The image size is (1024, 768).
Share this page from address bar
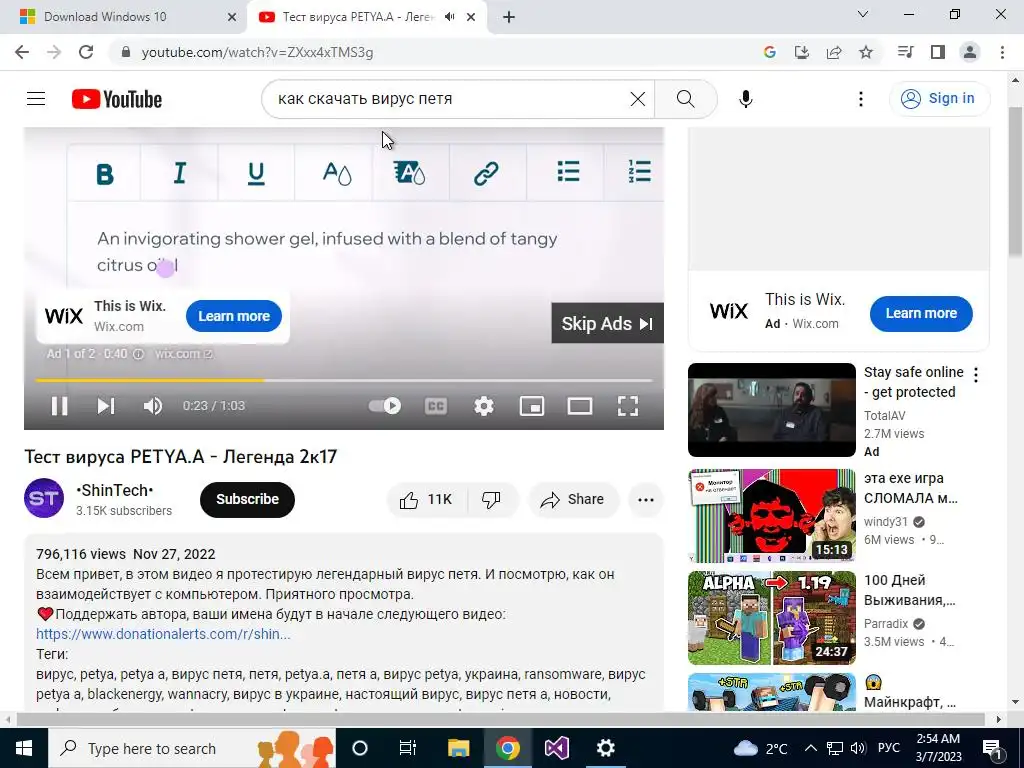click(x=834, y=52)
